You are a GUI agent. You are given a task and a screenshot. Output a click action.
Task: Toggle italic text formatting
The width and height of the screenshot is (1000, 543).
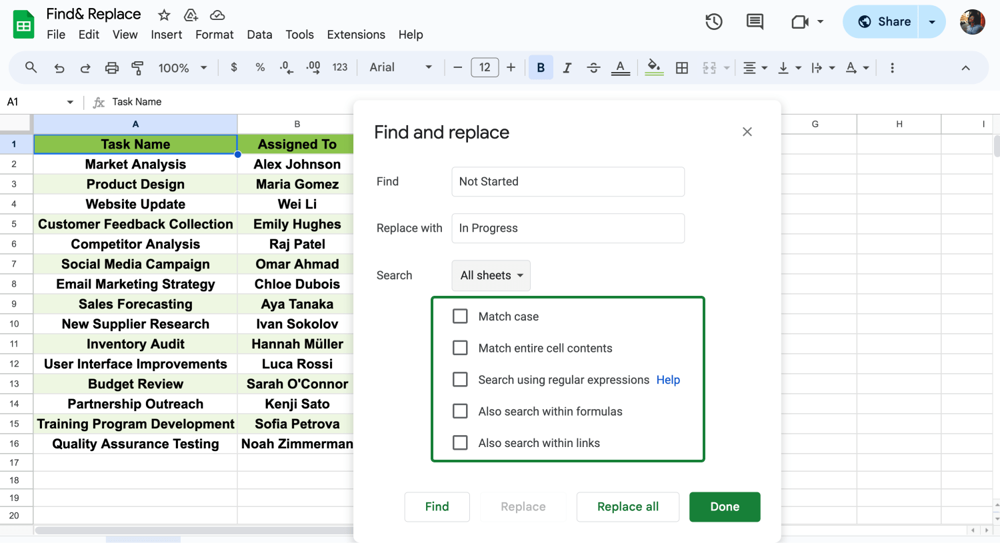567,68
